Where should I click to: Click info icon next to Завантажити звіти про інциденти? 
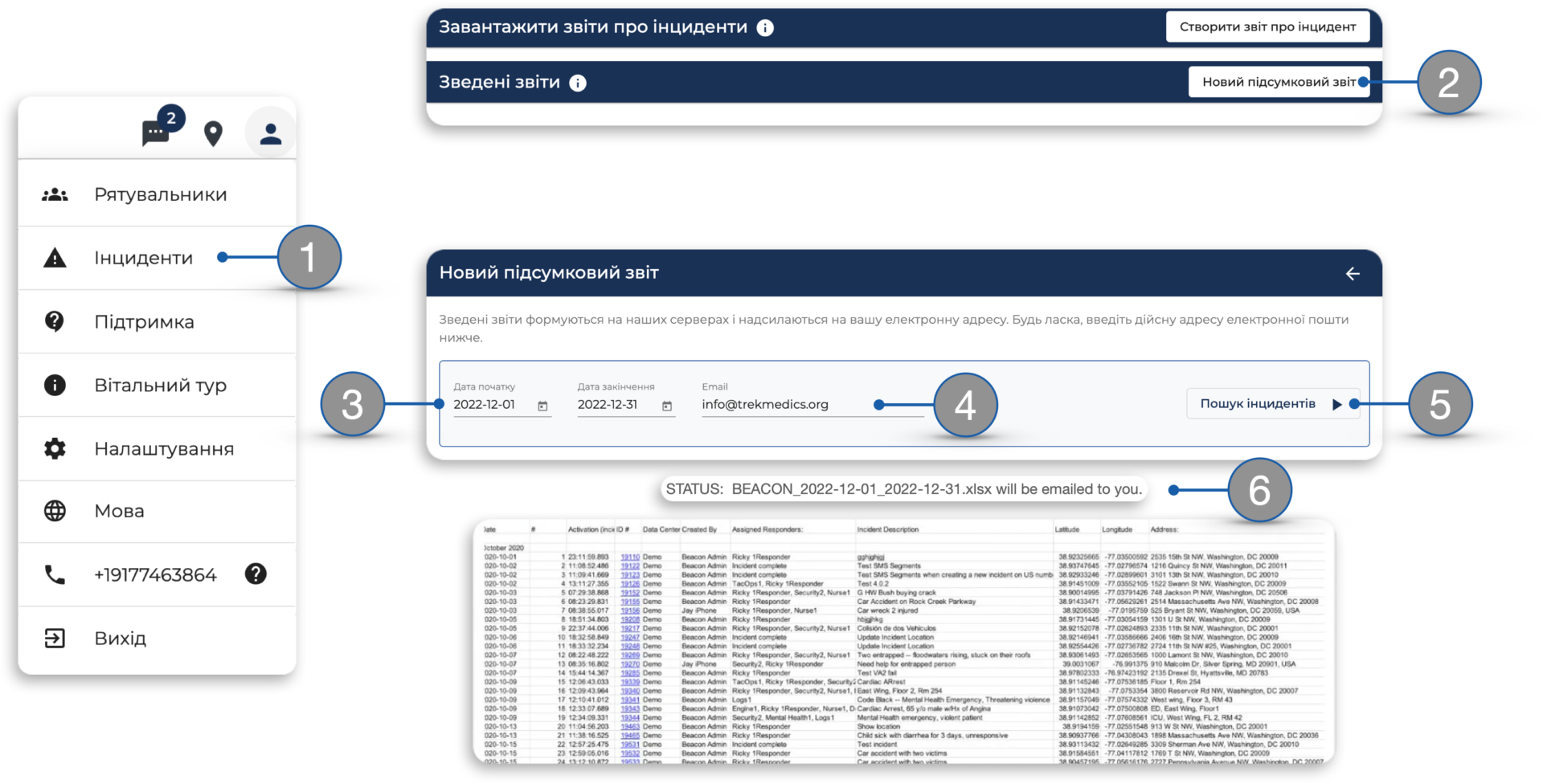[x=765, y=28]
